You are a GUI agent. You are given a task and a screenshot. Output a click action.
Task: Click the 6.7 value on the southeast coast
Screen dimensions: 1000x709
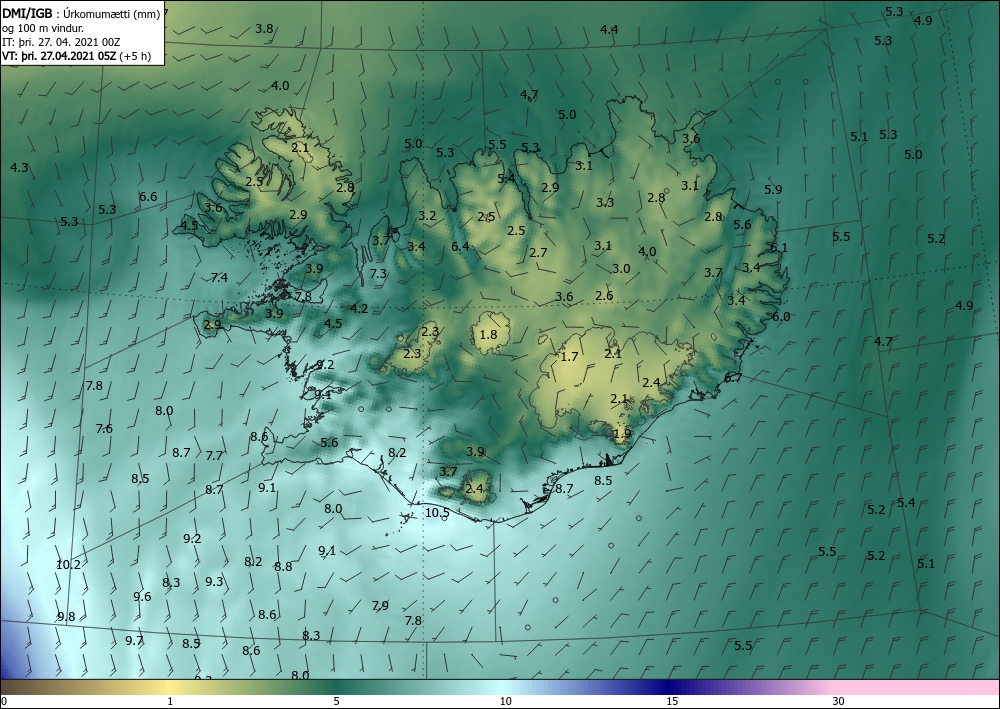(x=733, y=377)
